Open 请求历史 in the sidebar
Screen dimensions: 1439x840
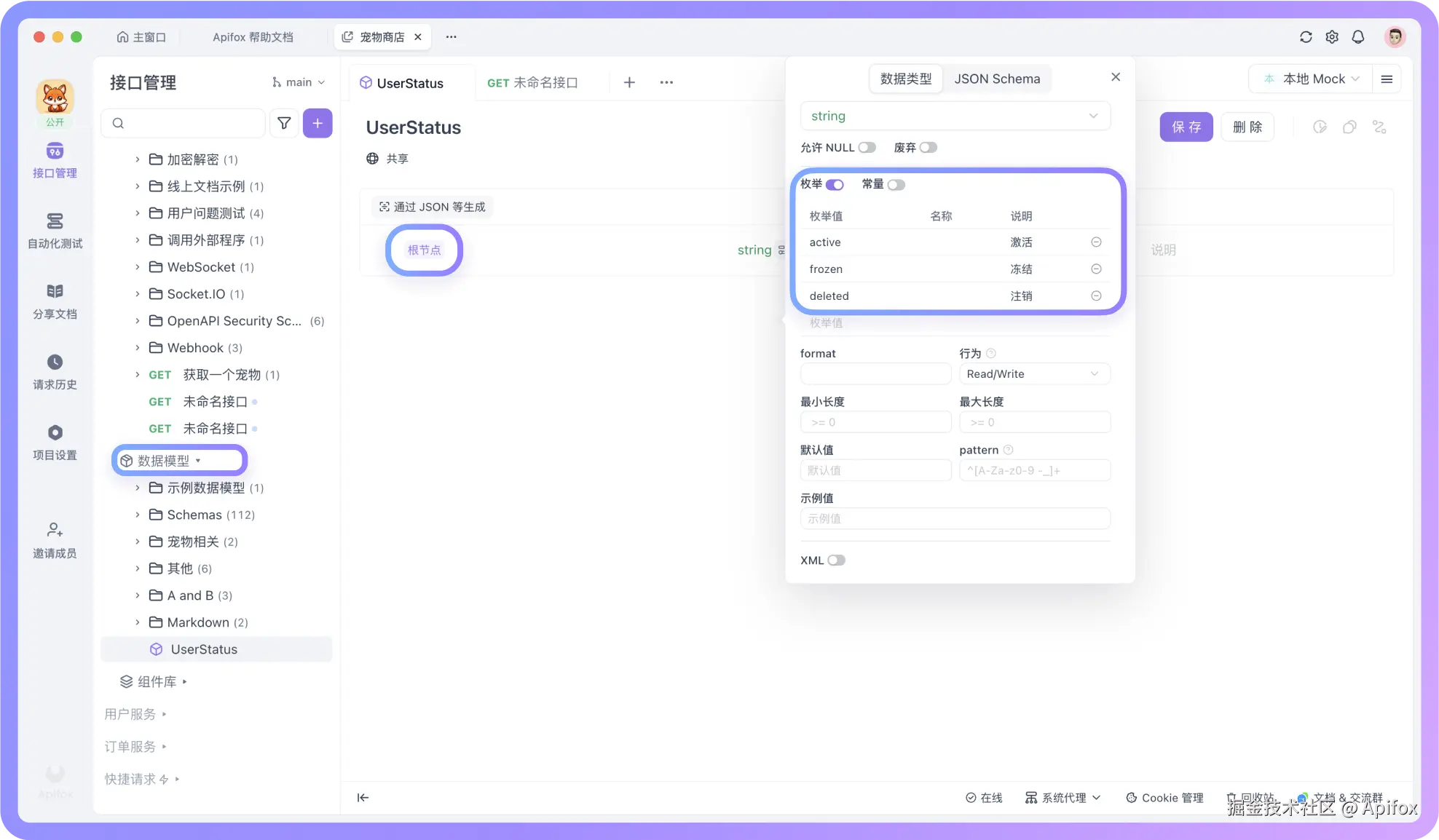coord(55,371)
